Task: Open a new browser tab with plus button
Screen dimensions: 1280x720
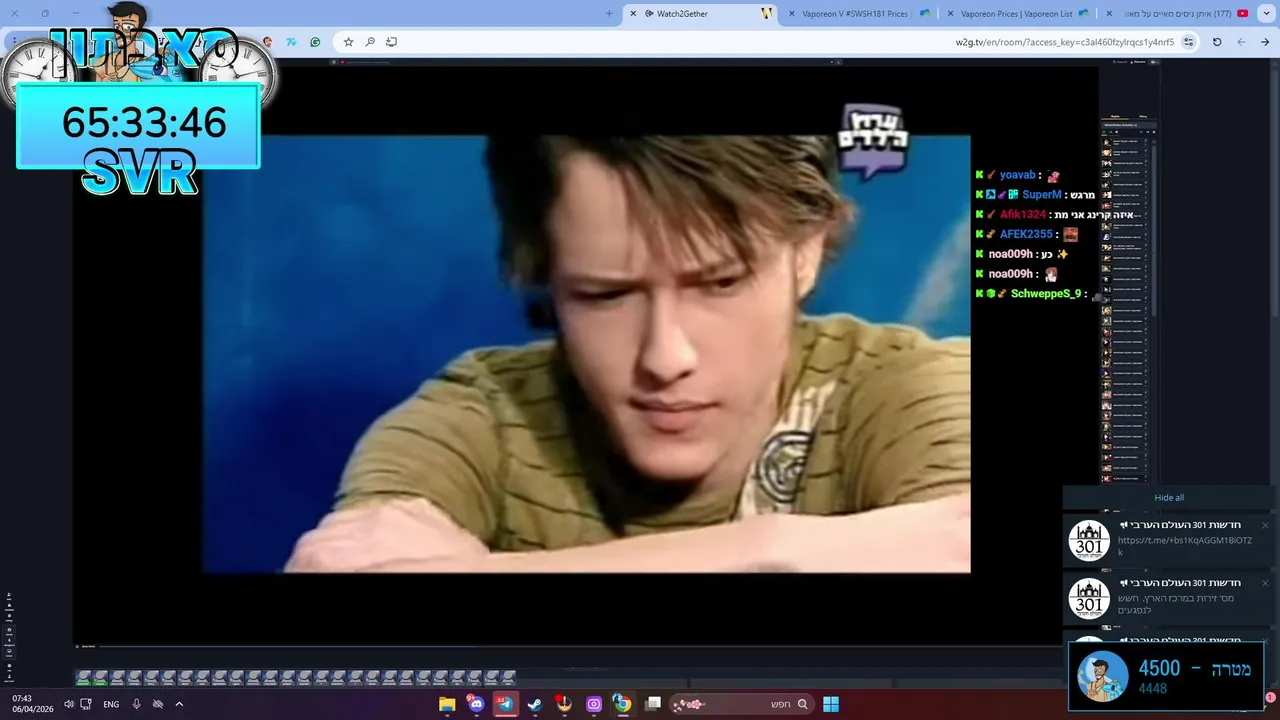Action: (x=609, y=14)
